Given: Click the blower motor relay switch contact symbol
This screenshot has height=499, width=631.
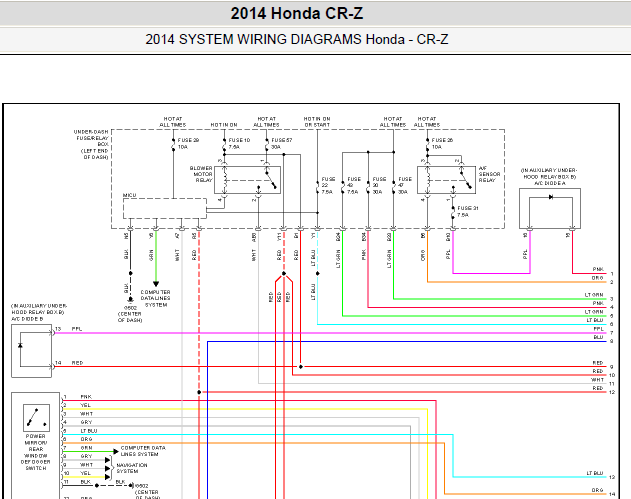Looking at the screenshot, I should tap(270, 179).
